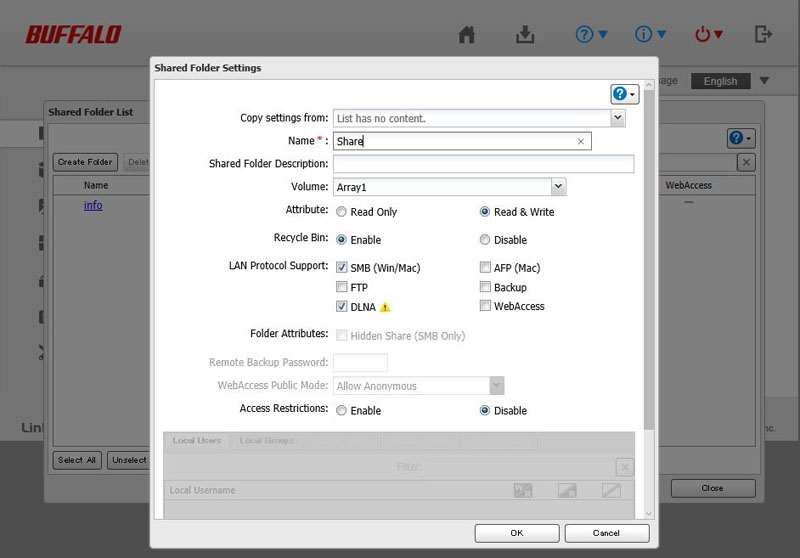The image size is (800, 558).
Task: Open the English language selector
Action: tap(720, 81)
